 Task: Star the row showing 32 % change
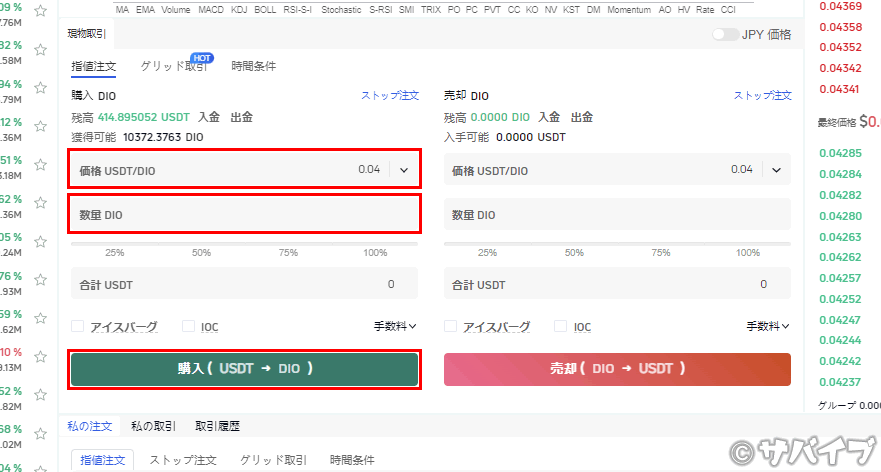click(x=40, y=50)
